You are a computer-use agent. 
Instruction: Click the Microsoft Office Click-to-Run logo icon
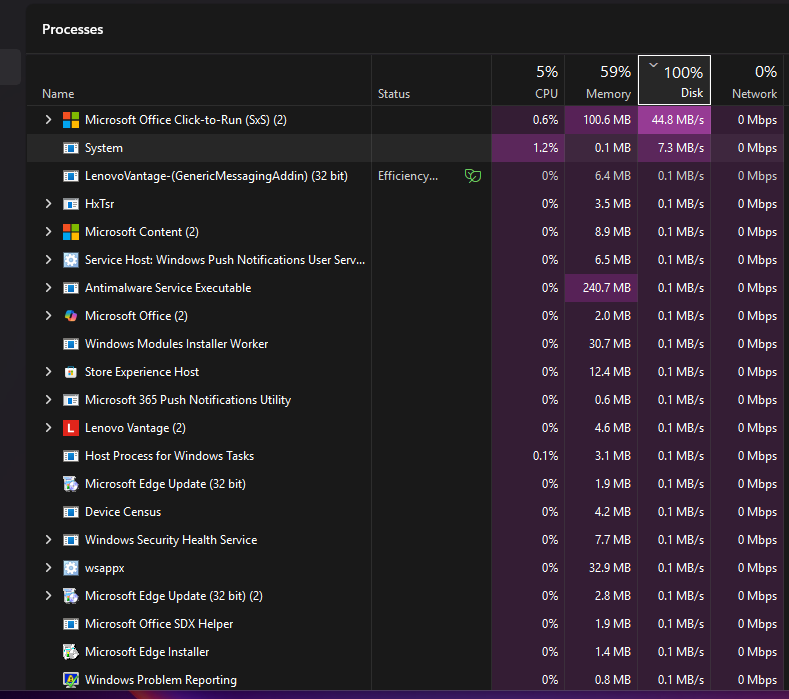(x=71, y=120)
